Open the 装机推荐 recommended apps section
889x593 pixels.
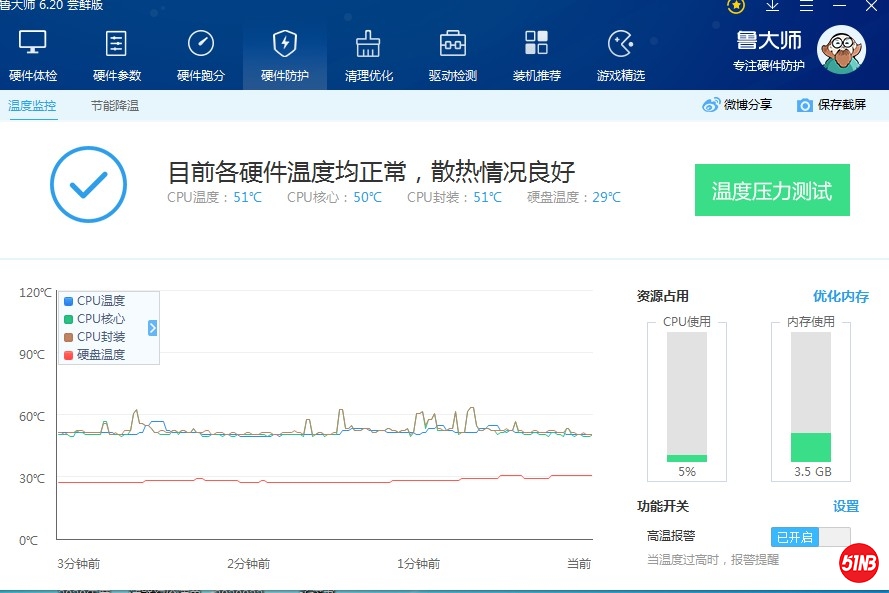click(537, 56)
